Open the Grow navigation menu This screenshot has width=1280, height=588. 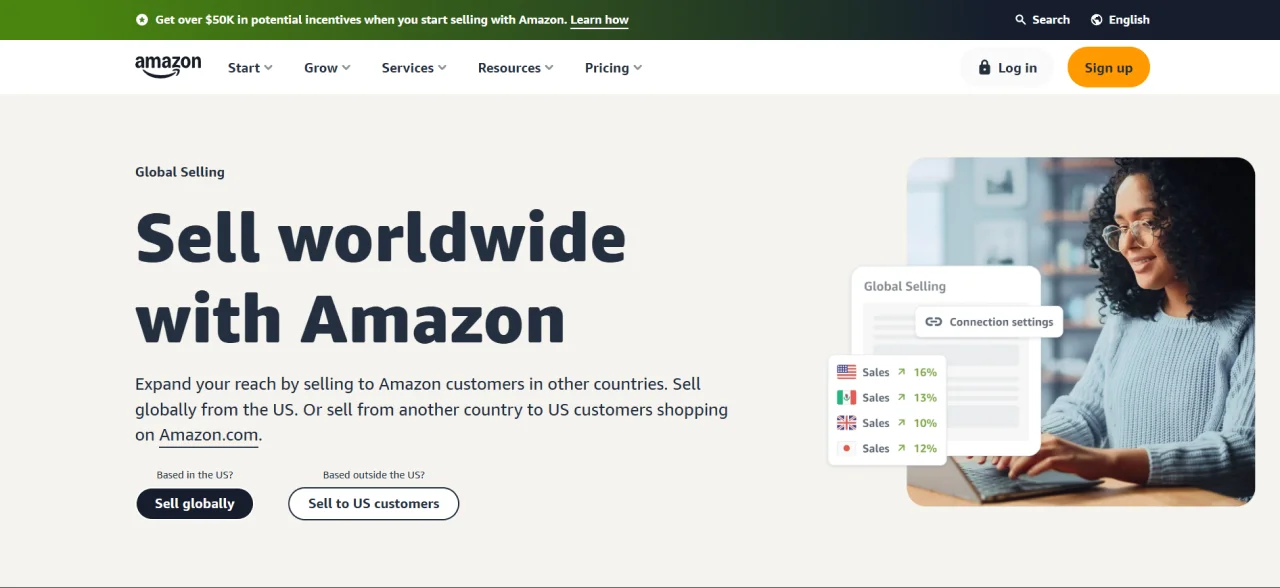pyautogui.click(x=327, y=68)
